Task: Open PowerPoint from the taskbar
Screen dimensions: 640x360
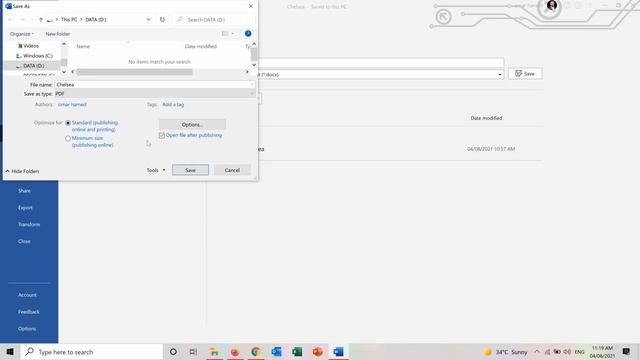Action: tap(318, 351)
